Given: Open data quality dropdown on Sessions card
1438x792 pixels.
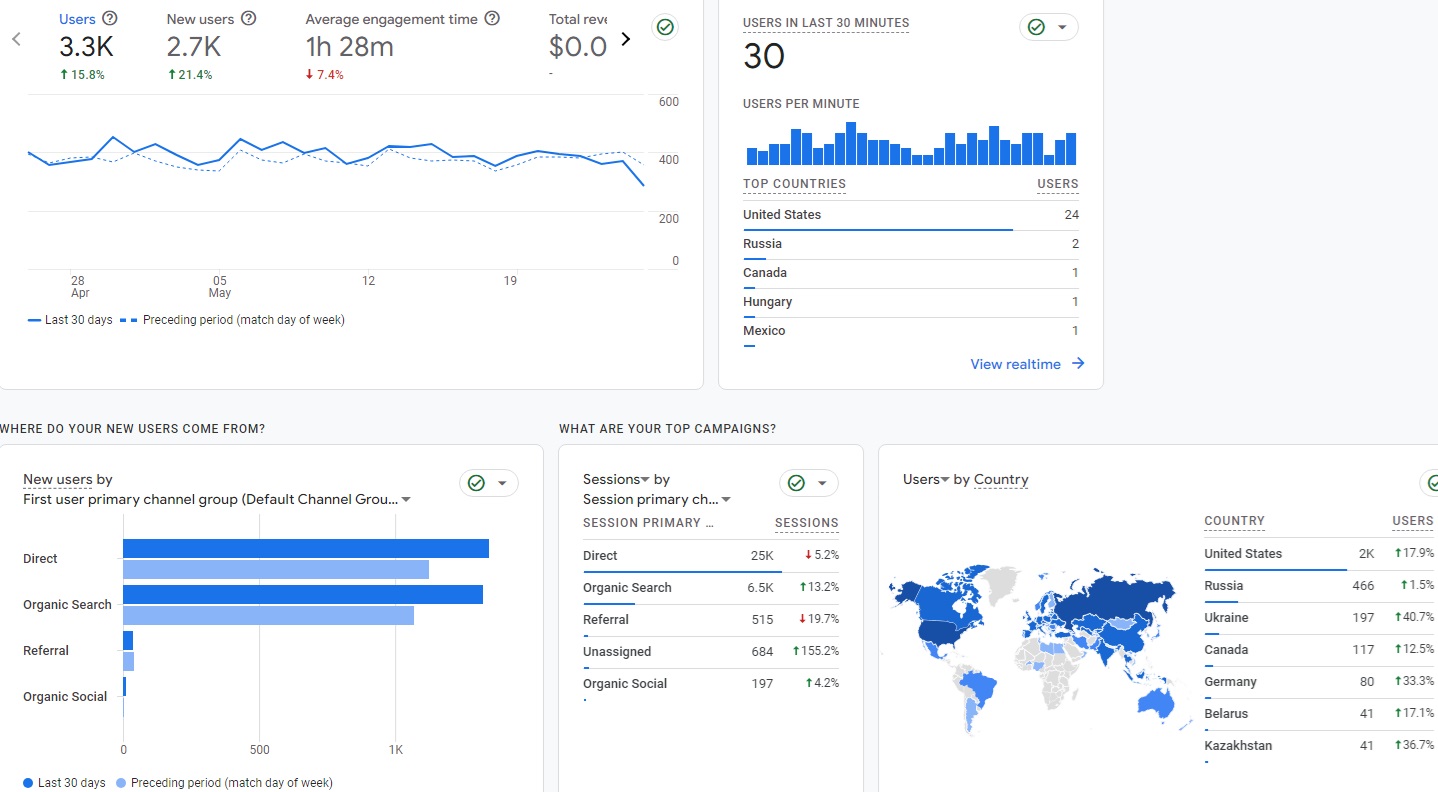Looking at the screenshot, I should click(x=809, y=483).
